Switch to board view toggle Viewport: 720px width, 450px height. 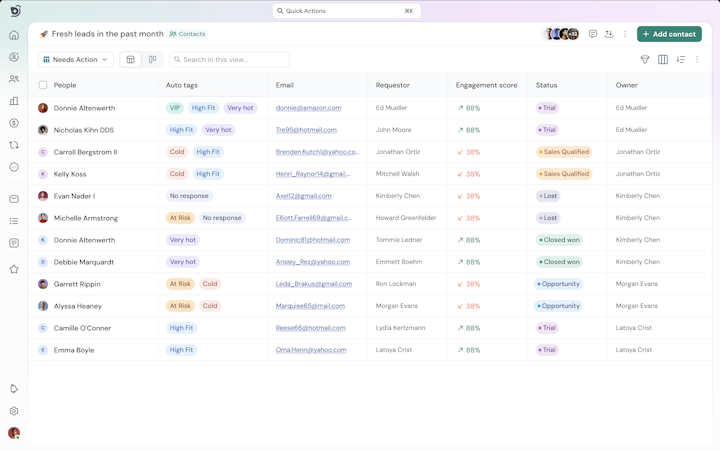pos(152,60)
